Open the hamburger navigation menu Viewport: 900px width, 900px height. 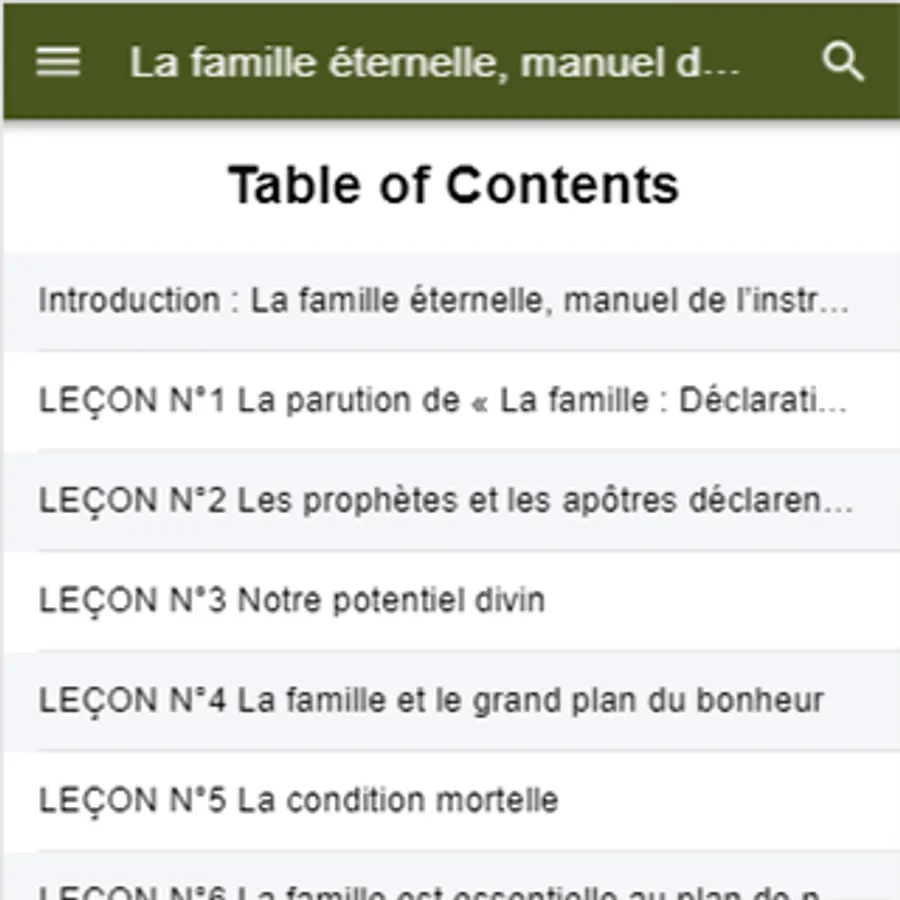(x=58, y=62)
